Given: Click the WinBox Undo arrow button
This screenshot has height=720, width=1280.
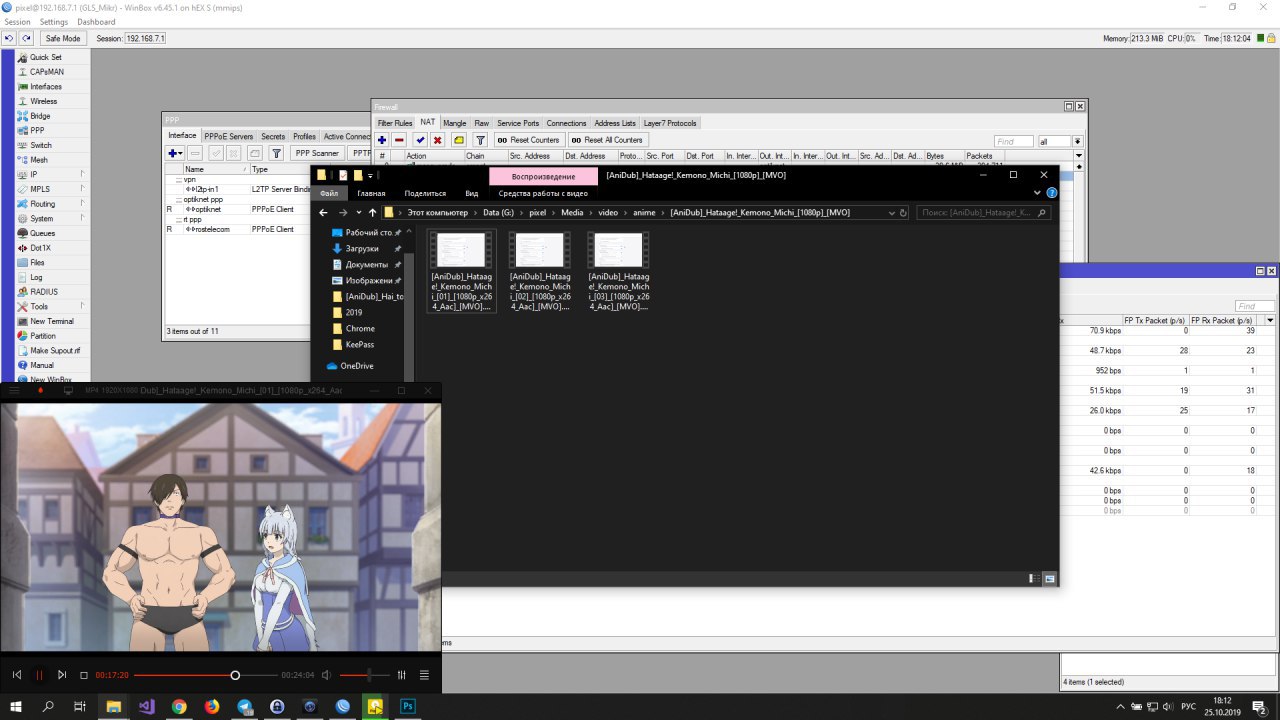Looking at the screenshot, I should point(9,38).
